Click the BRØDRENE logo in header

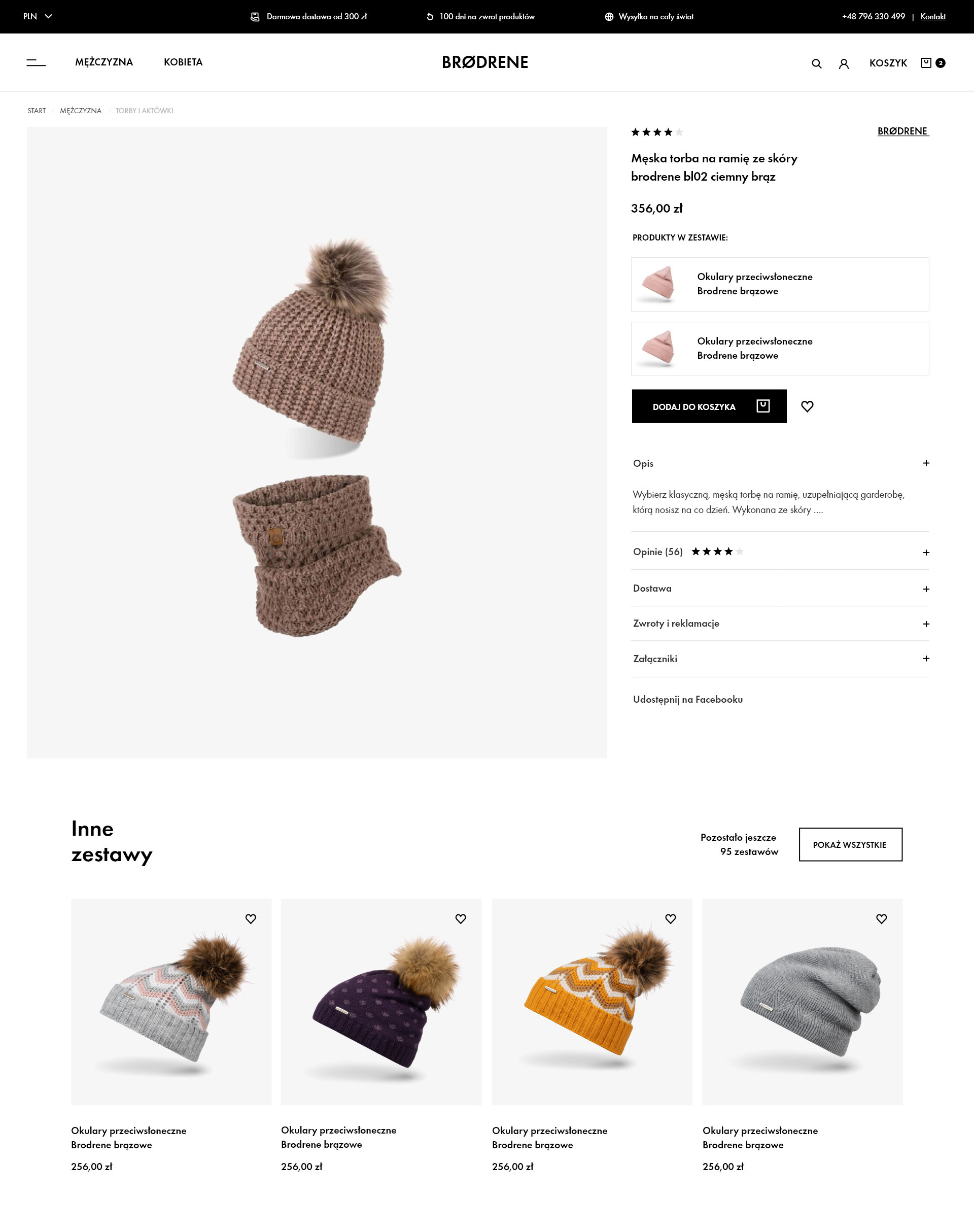[485, 62]
